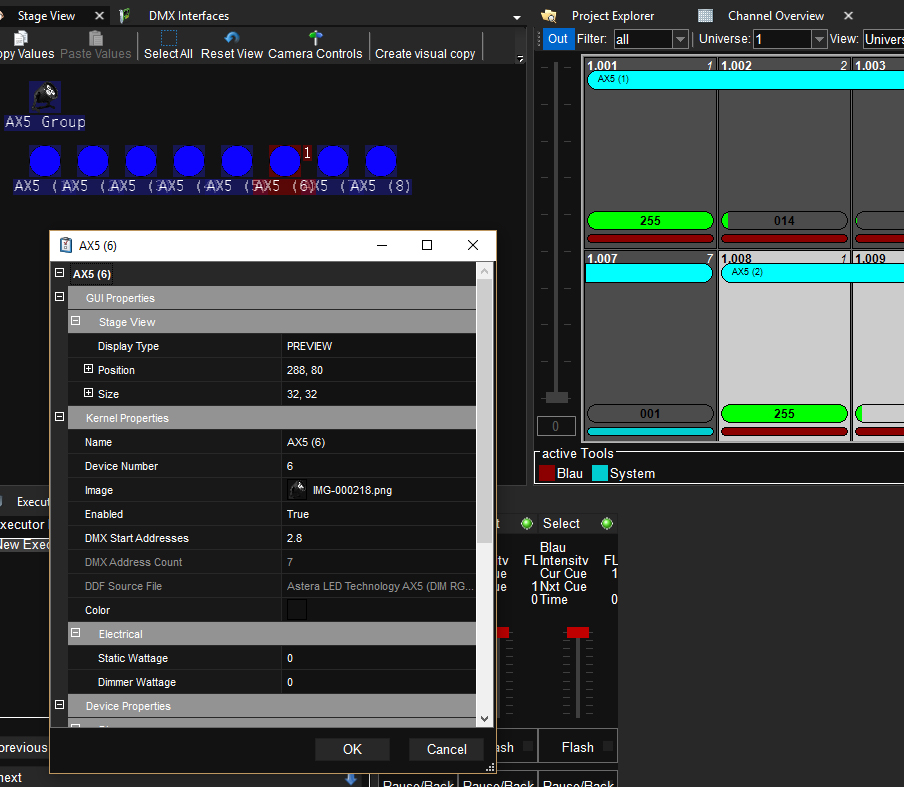Toggle the Flash checkbox on Blau executor

coord(609,747)
